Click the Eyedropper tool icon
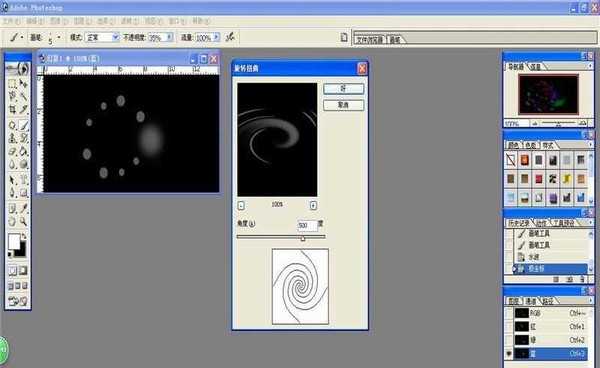The width and height of the screenshot is (600, 368). pyautogui.click(x=23, y=208)
